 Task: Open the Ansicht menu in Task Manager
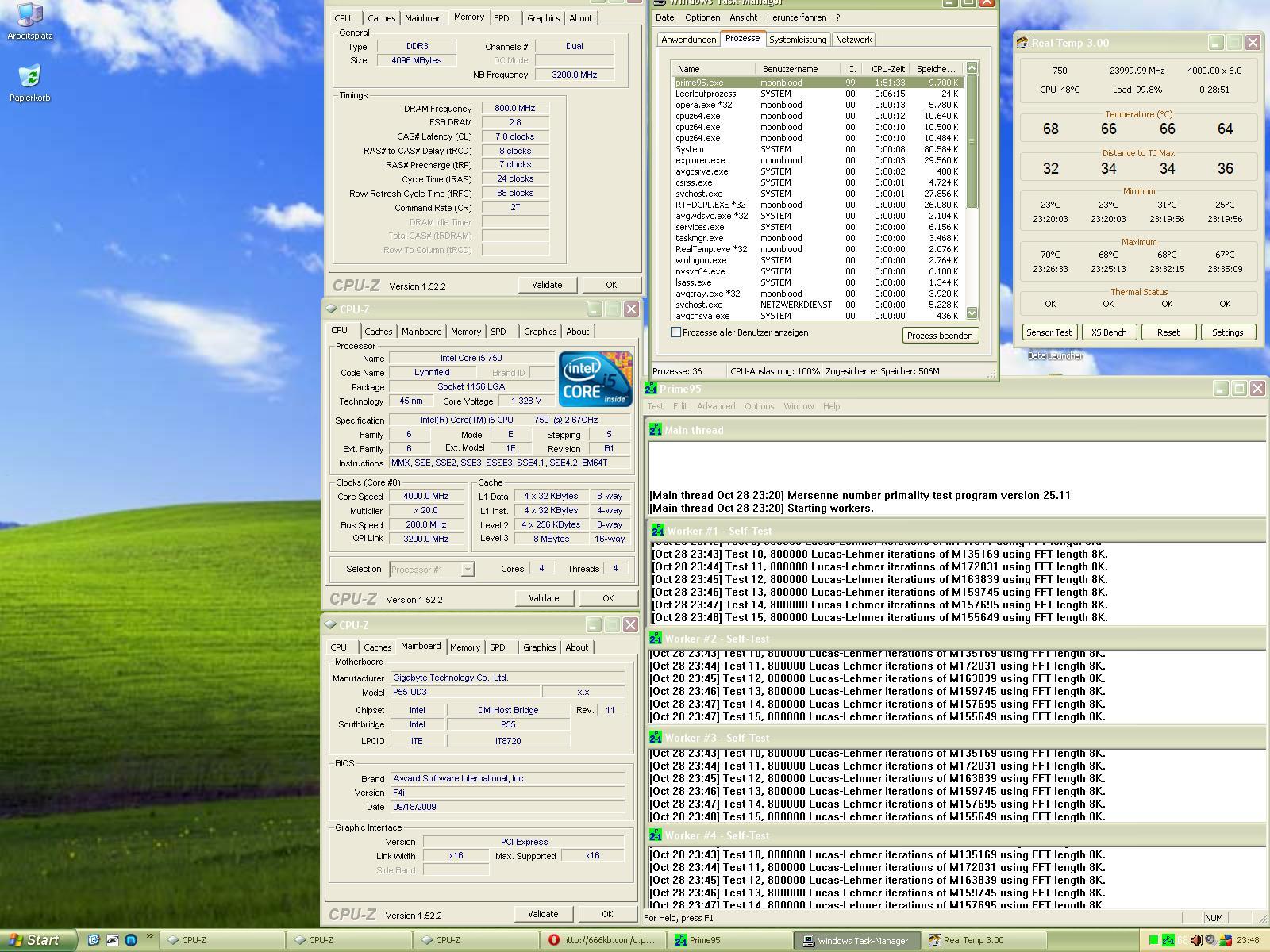pyautogui.click(x=743, y=17)
